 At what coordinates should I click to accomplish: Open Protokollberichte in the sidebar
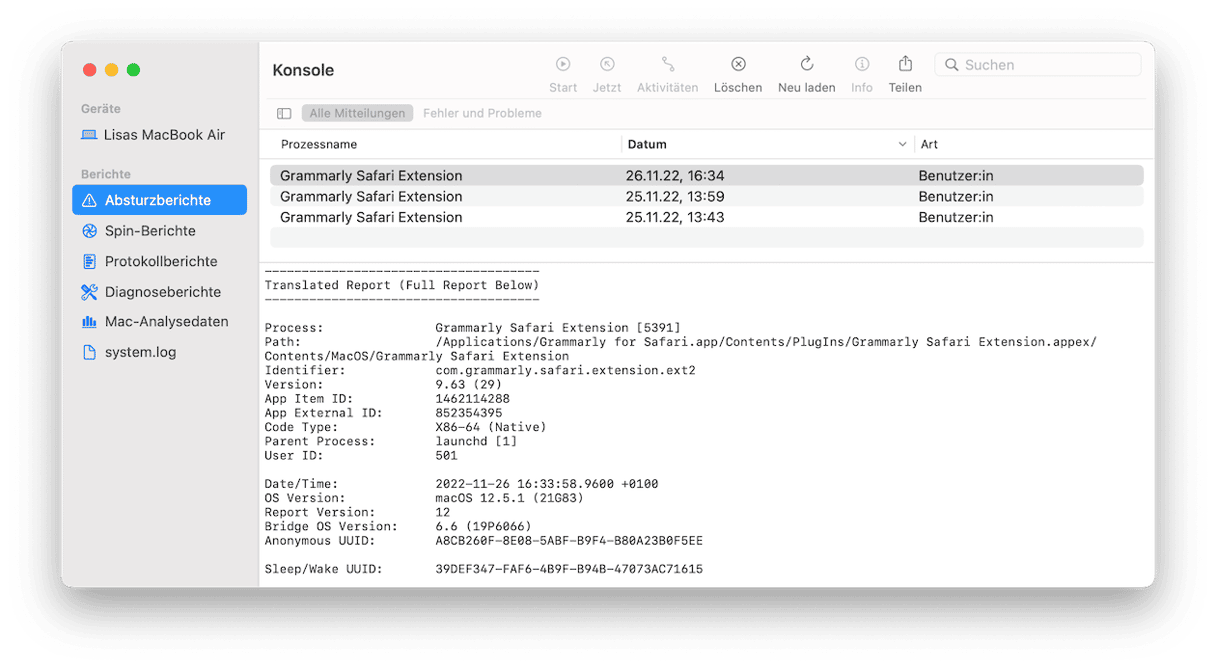pos(159,261)
